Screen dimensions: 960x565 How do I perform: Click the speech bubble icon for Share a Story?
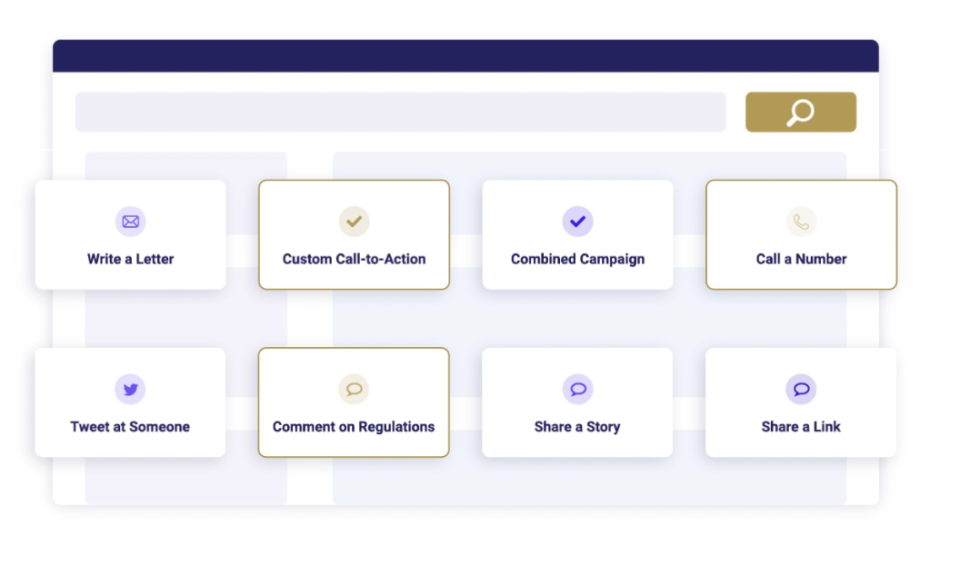click(578, 389)
